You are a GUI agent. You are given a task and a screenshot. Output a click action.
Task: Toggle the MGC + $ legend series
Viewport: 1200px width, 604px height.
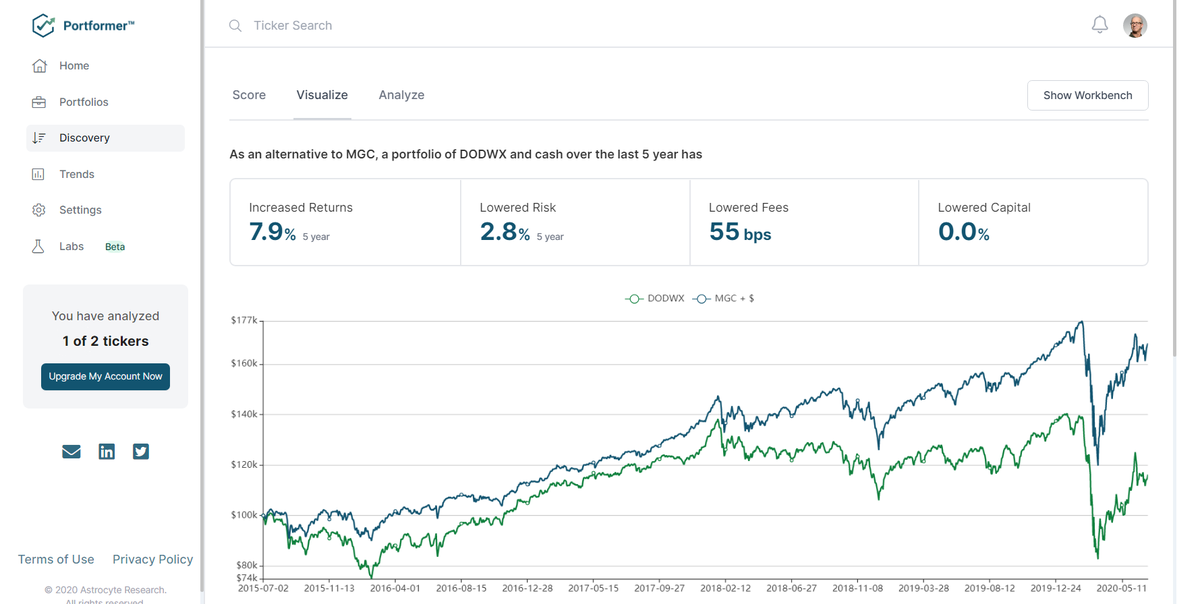724,298
